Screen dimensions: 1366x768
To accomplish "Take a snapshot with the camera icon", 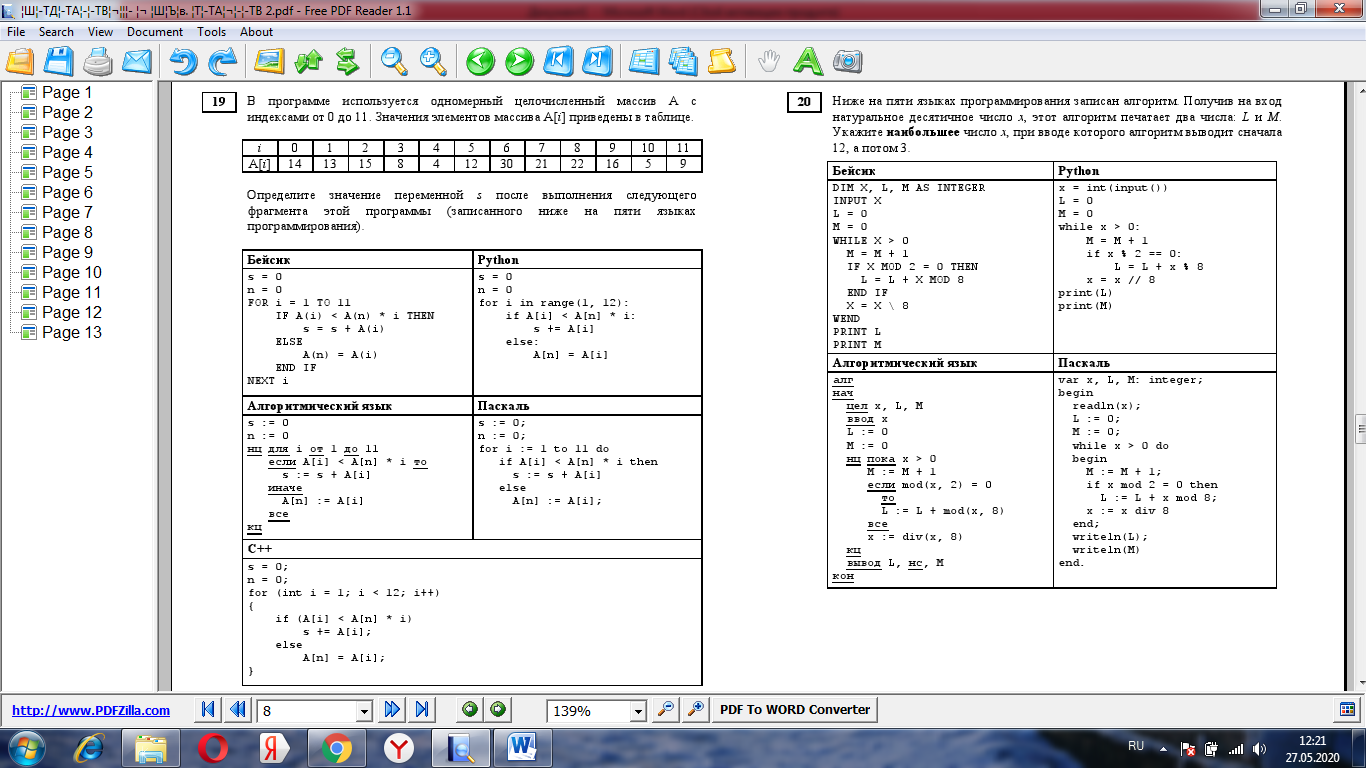I will [x=847, y=61].
